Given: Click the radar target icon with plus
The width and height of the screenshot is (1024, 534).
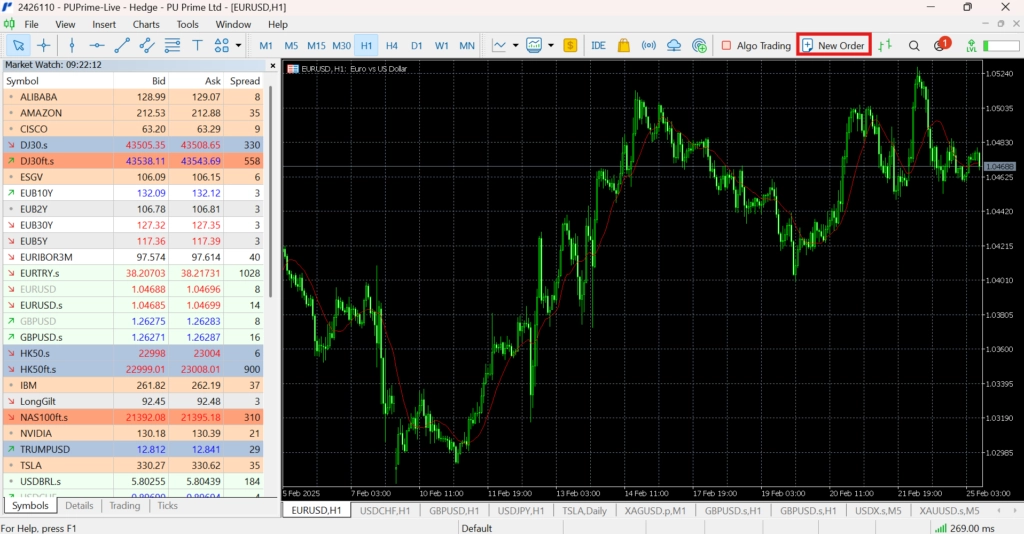Looking at the screenshot, I should click(699, 46).
